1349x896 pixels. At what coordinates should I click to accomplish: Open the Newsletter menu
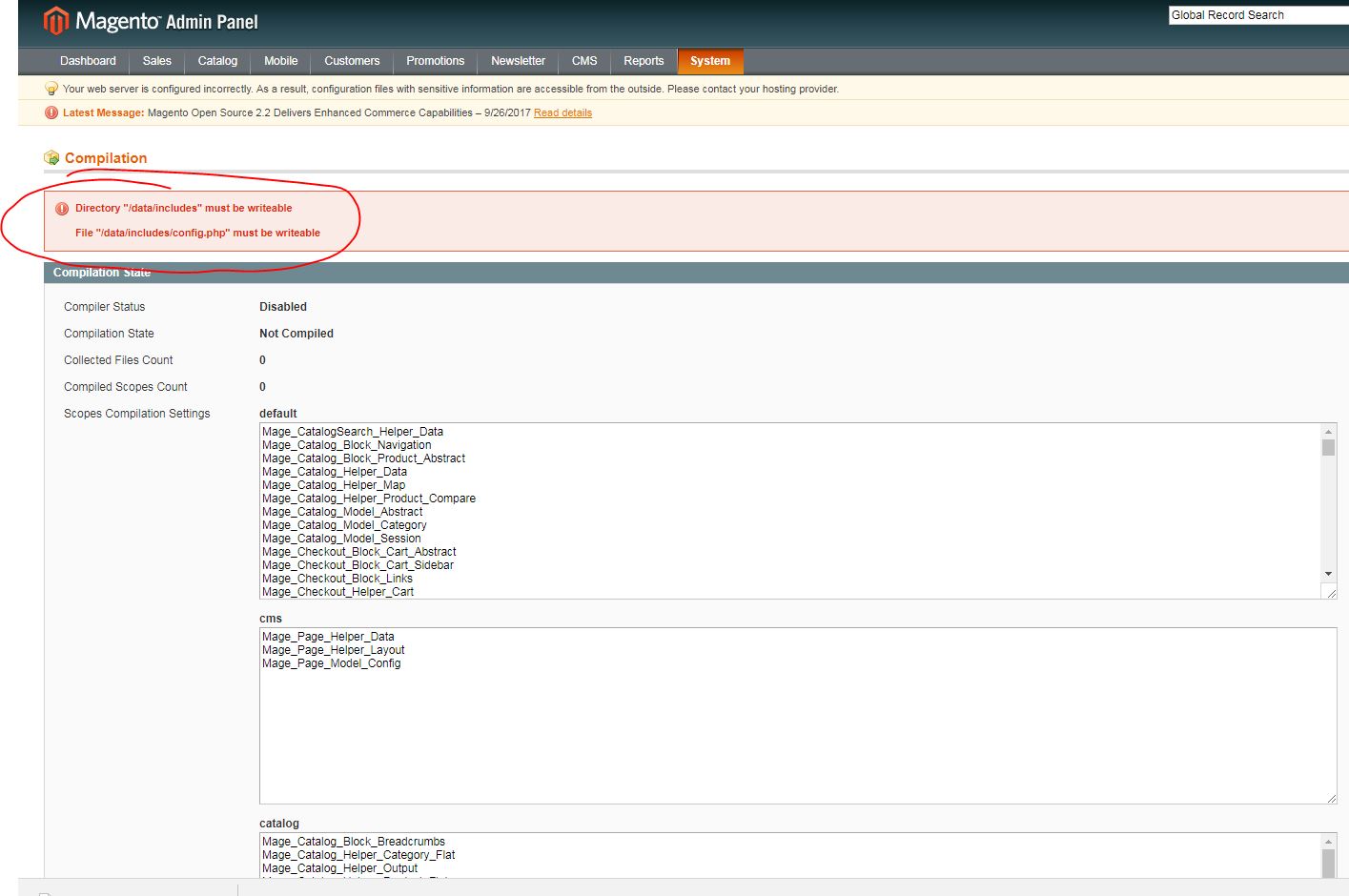tap(519, 61)
